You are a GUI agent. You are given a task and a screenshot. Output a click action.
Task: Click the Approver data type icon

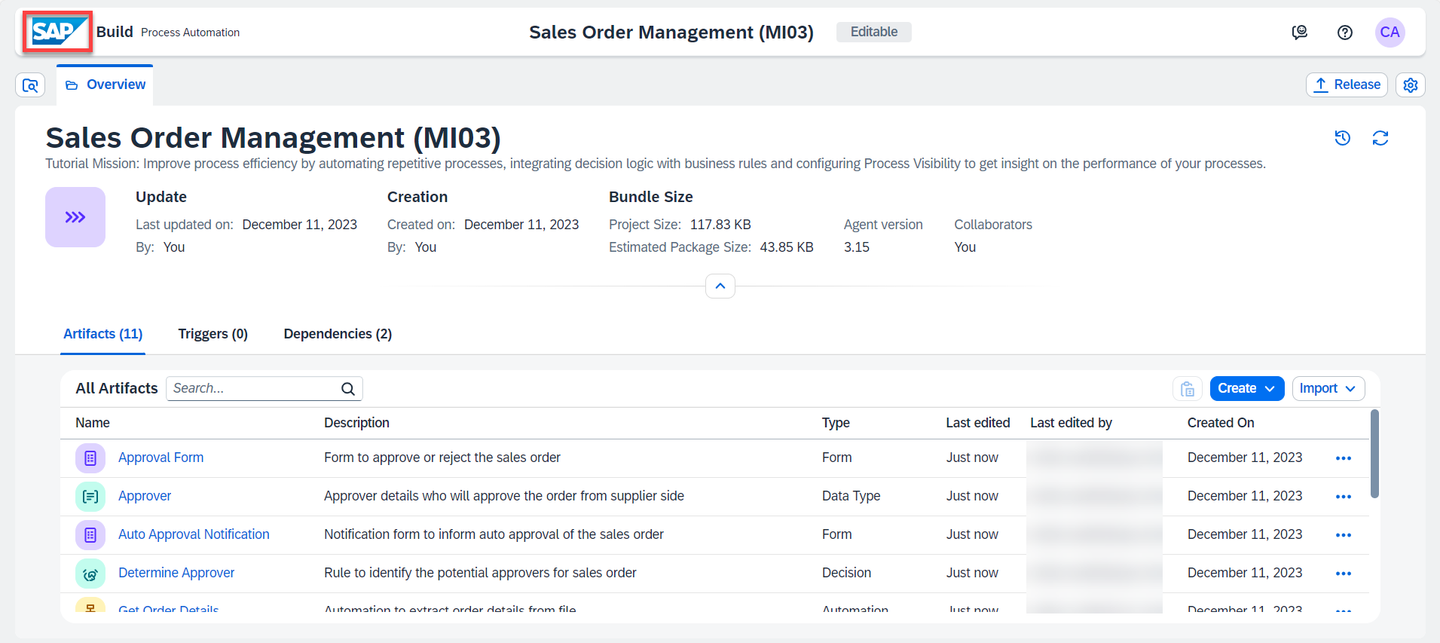coord(90,496)
